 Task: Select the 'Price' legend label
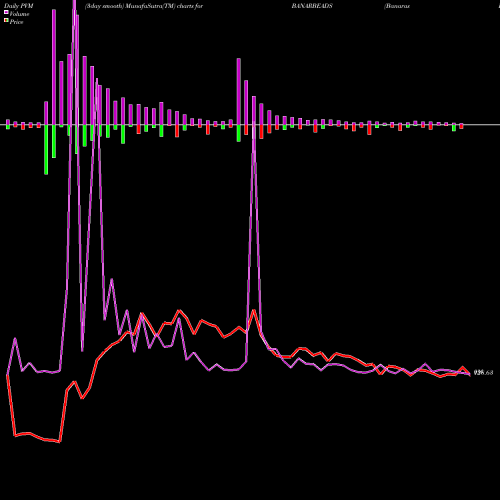pos(16,22)
